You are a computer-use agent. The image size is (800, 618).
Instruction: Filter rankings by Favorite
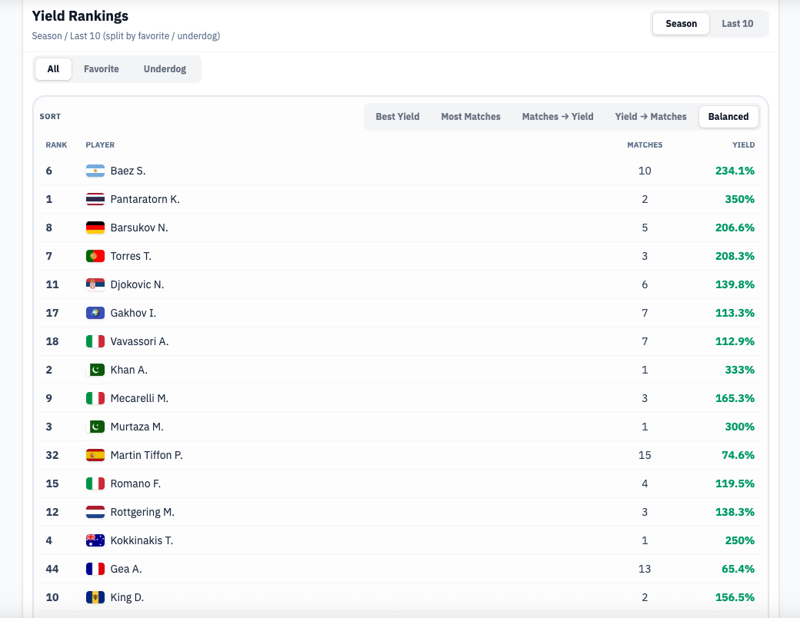(x=101, y=69)
